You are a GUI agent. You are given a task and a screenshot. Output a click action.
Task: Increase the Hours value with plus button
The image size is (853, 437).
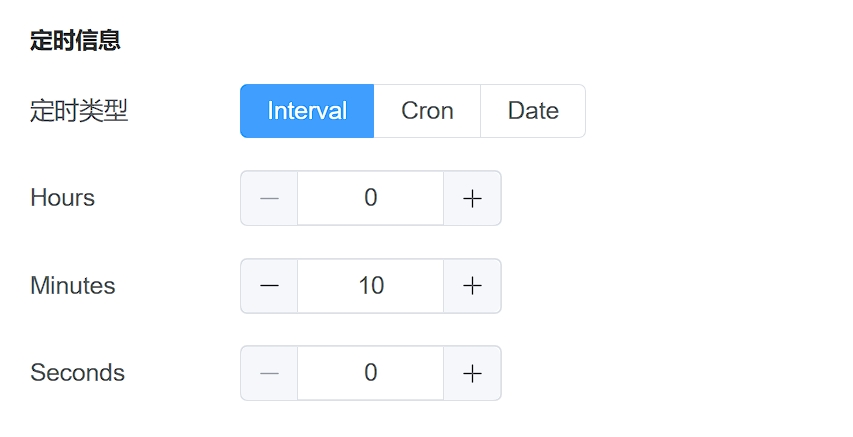pyautogui.click(x=472, y=198)
